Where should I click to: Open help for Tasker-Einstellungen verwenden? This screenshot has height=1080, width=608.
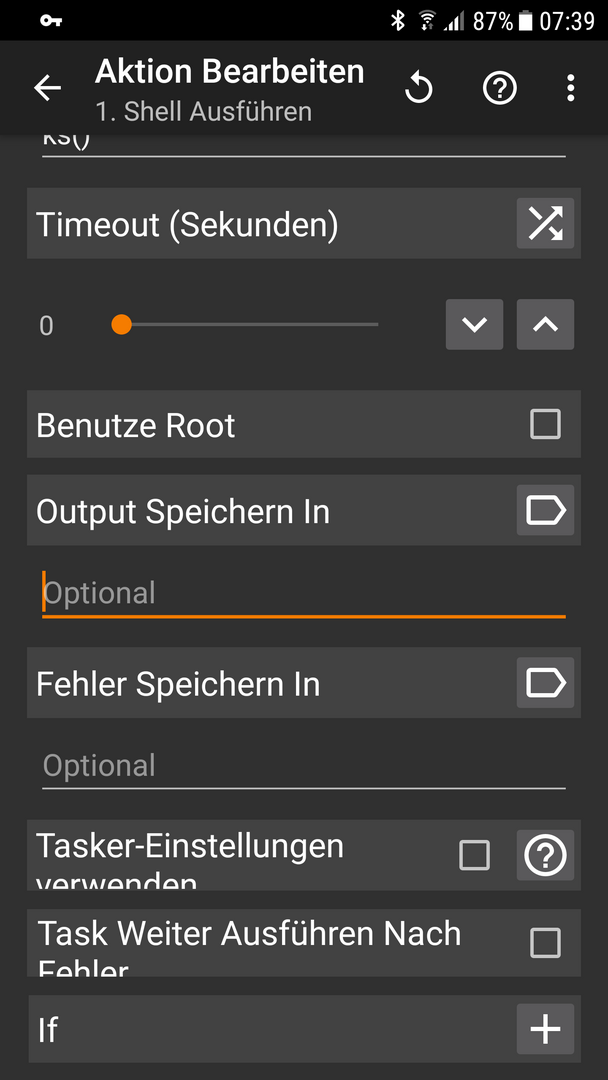pyautogui.click(x=545, y=855)
